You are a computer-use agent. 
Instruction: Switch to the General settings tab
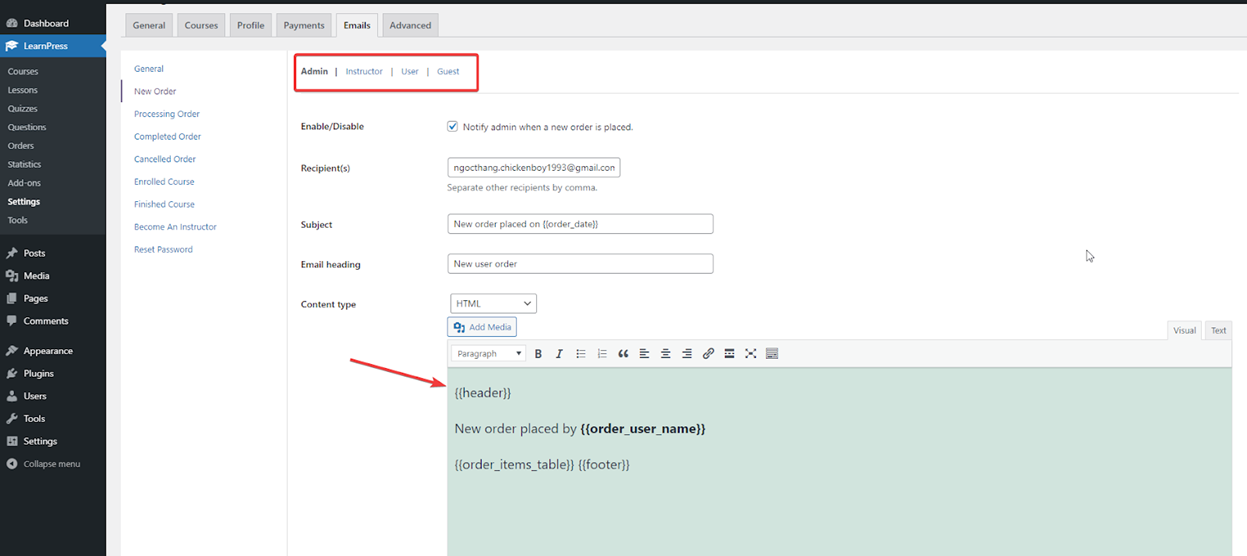(x=149, y=25)
